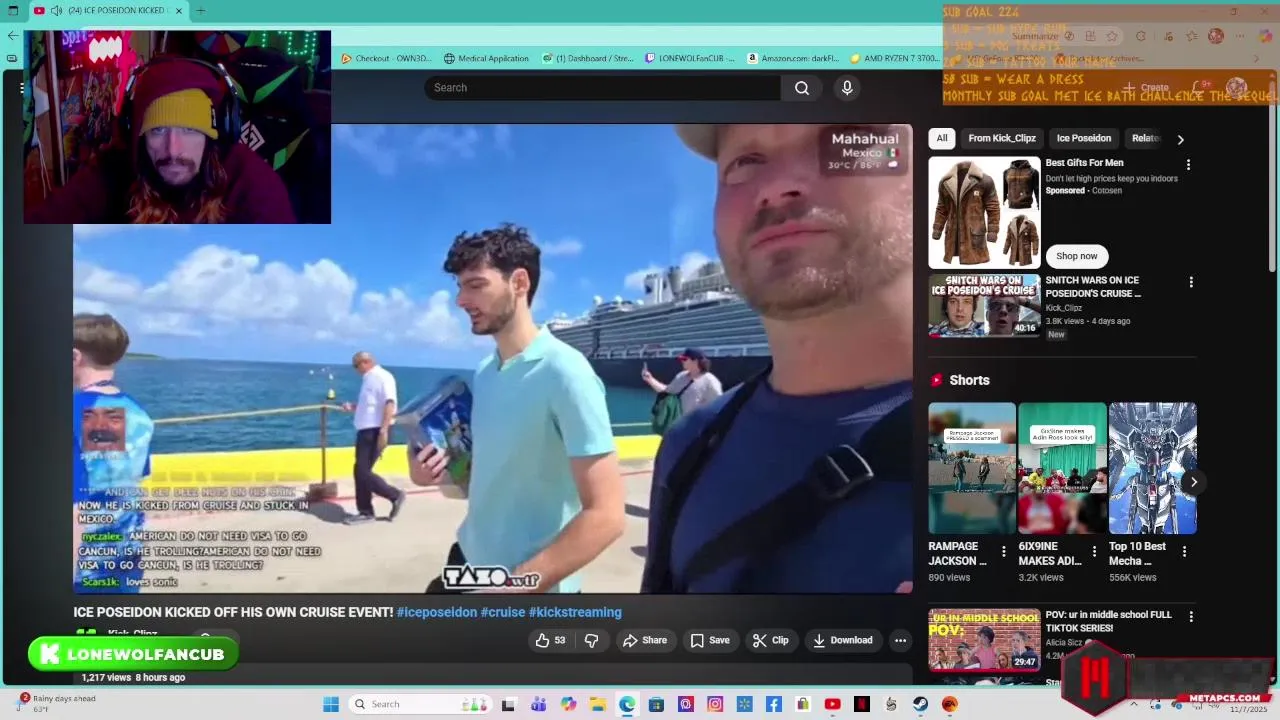Image resolution: width=1280 pixels, height=720 pixels.
Task: Open options menu for Best Gifts For Men ad
Action: 1188,164
